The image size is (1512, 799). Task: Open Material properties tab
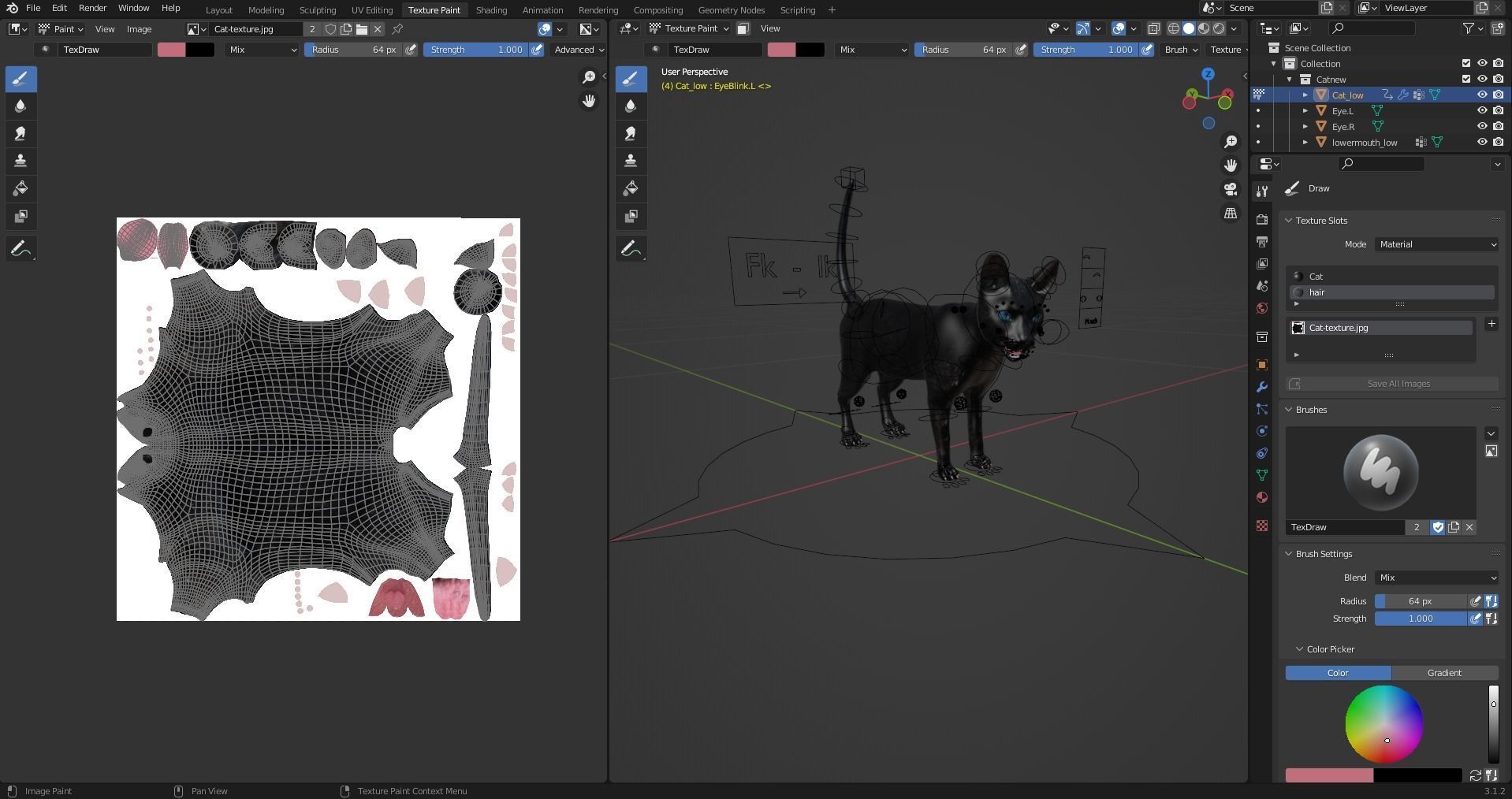1262,497
